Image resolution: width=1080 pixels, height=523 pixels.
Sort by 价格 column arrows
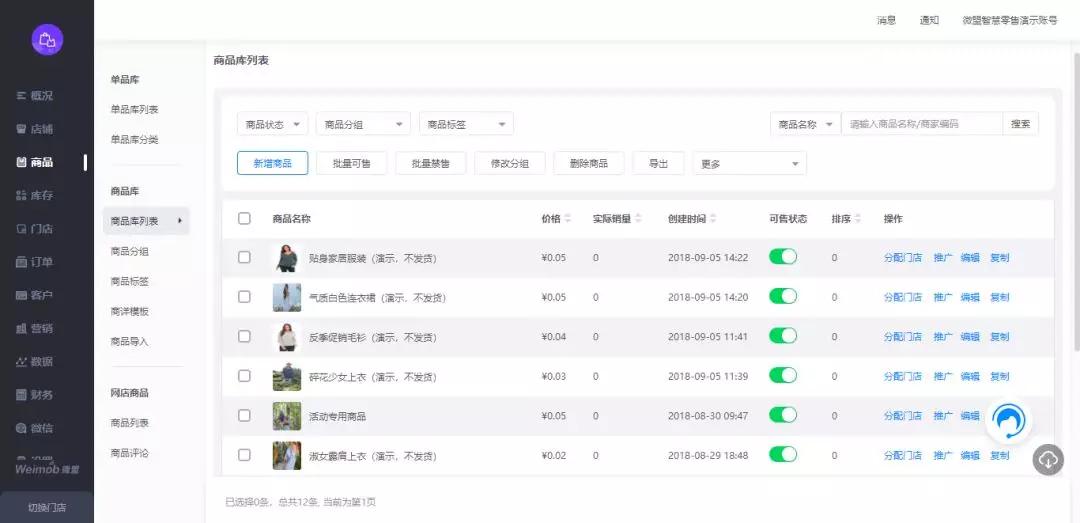point(568,218)
